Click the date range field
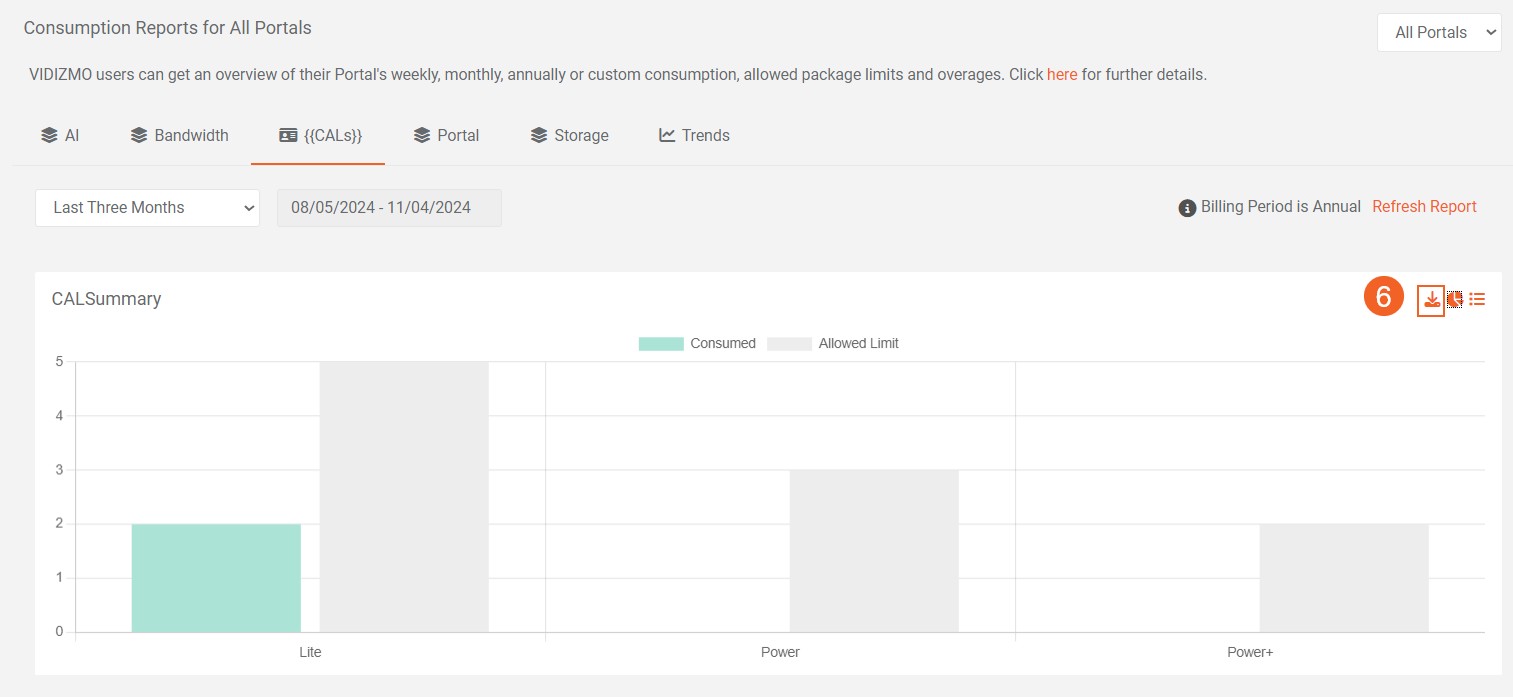The width and height of the screenshot is (1513, 697). click(389, 208)
